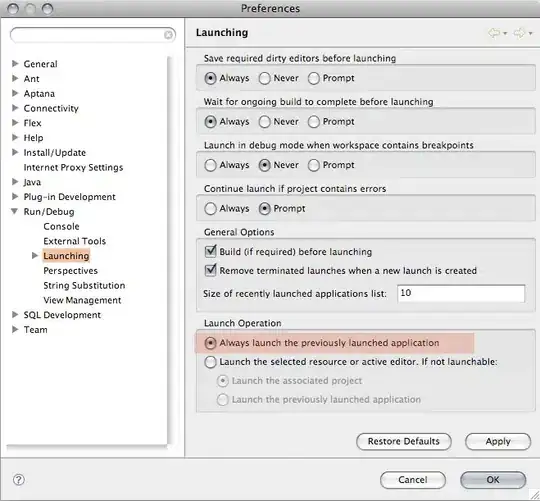The image size is (540, 501).
Task: Expand the Launching subtree arrow
Action: pos(35,255)
